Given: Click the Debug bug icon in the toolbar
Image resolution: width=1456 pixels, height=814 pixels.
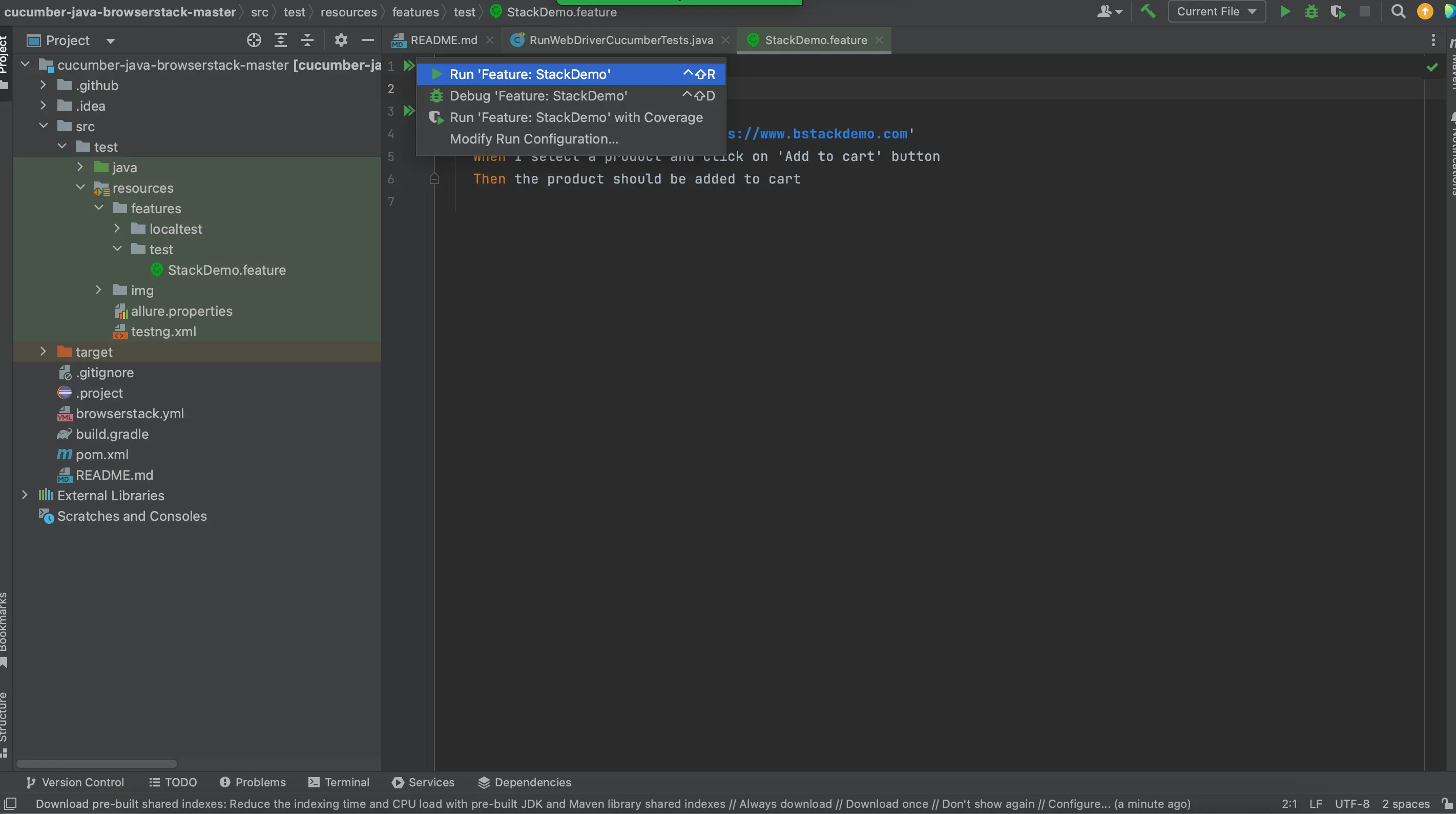Looking at the screenshot, I should [1312, 11].
